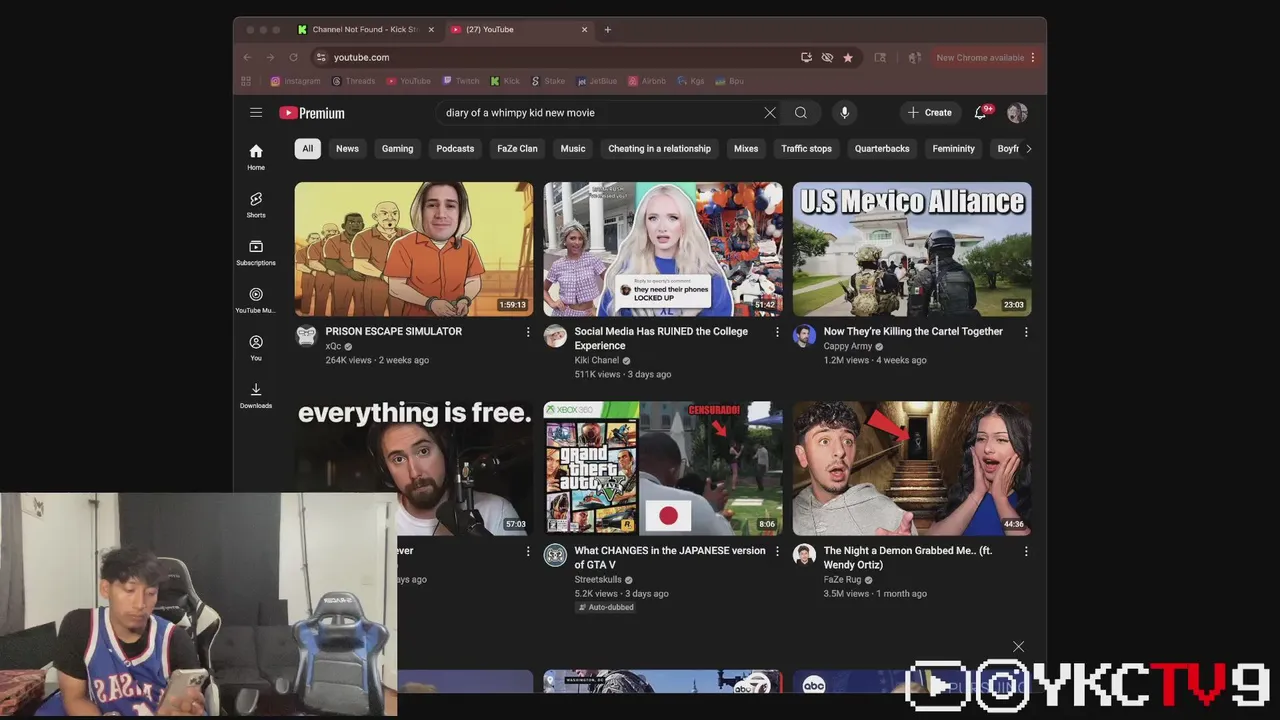Open the Instagram bookmark

pos(295,81)
